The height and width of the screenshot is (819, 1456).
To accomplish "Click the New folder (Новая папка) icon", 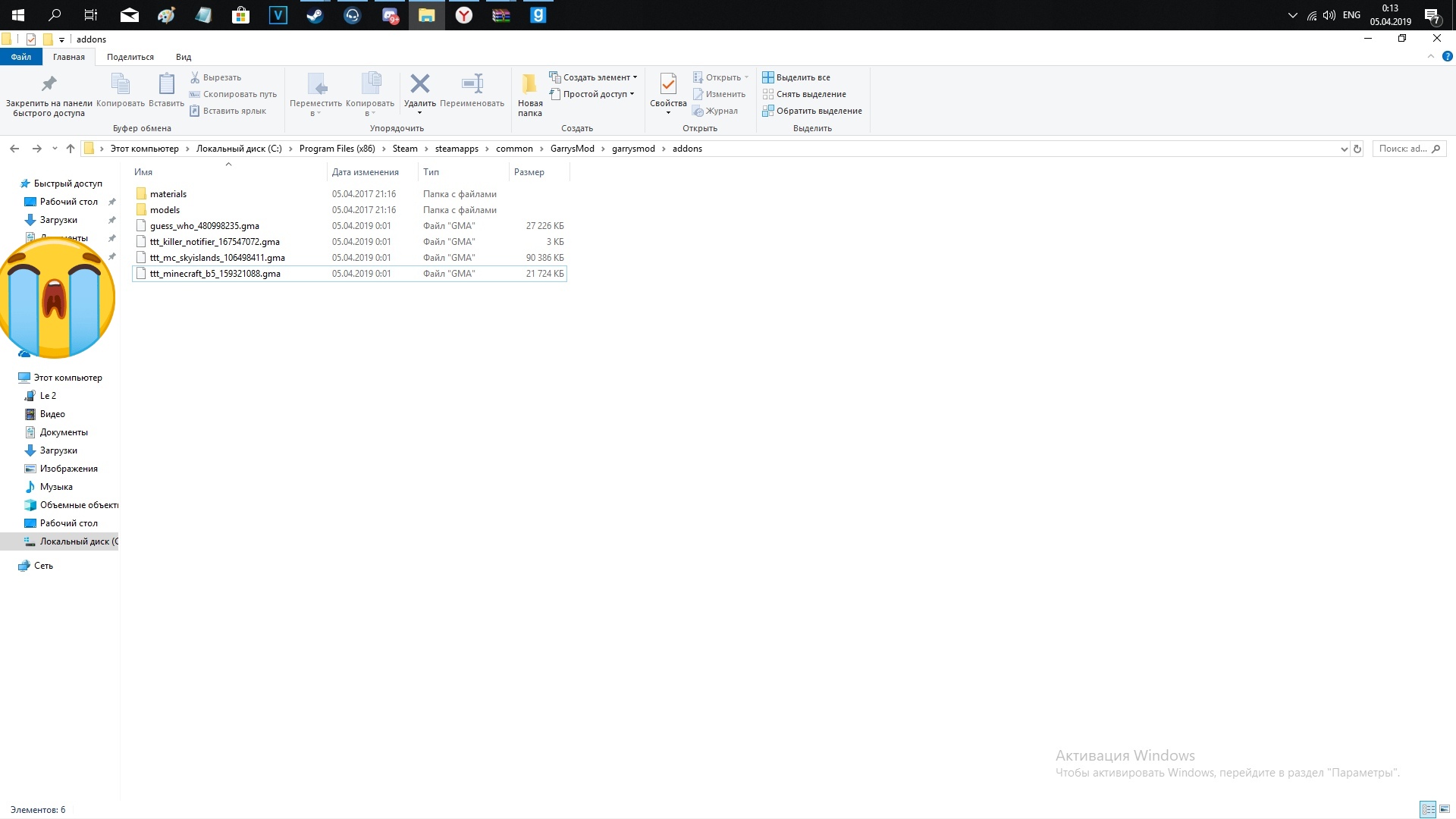I will [529, 83].
